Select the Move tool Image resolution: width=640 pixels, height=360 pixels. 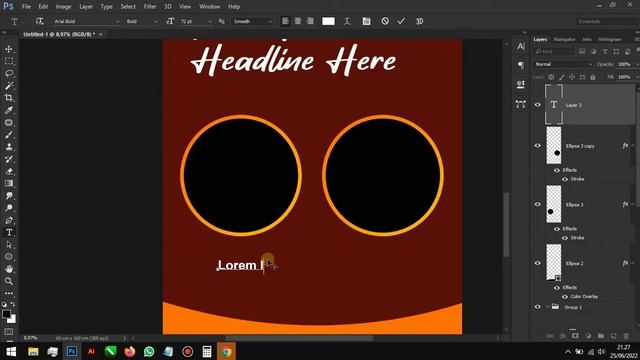9,49
